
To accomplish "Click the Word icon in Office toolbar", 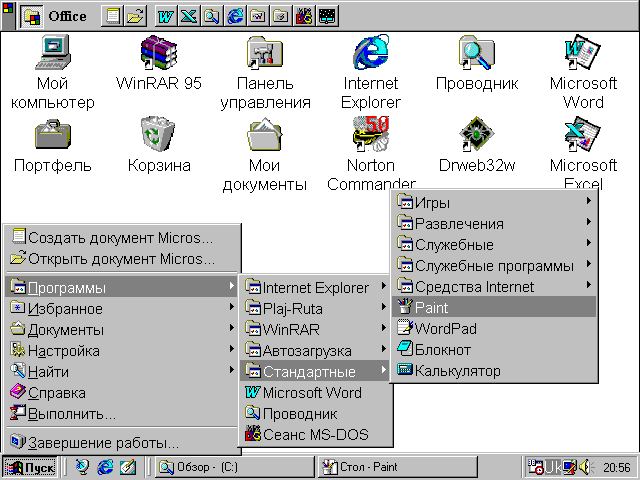I will tap(166, 17).
